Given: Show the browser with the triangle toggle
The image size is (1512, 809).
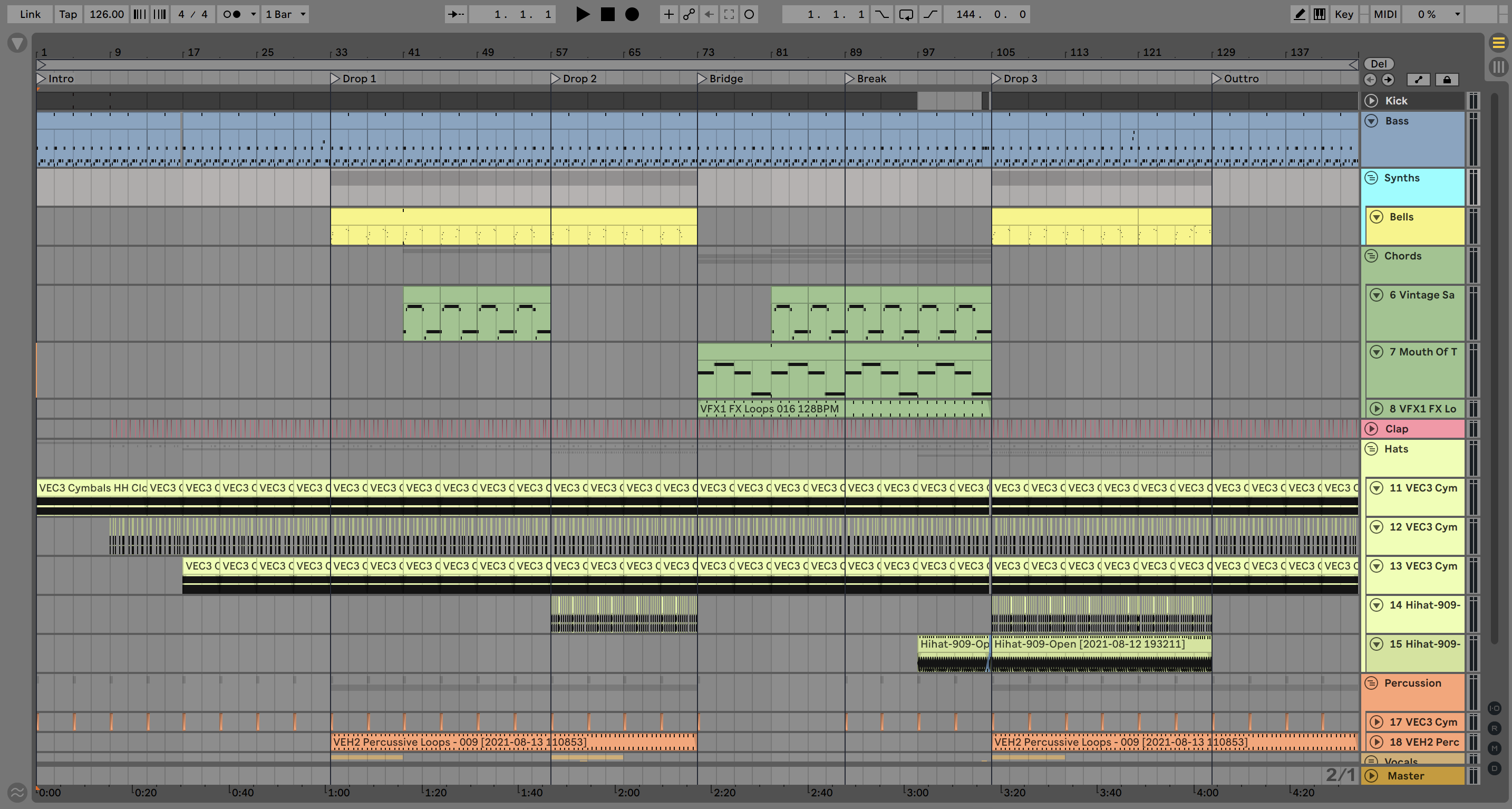Looking at the screenshot, I should (17, 43).
